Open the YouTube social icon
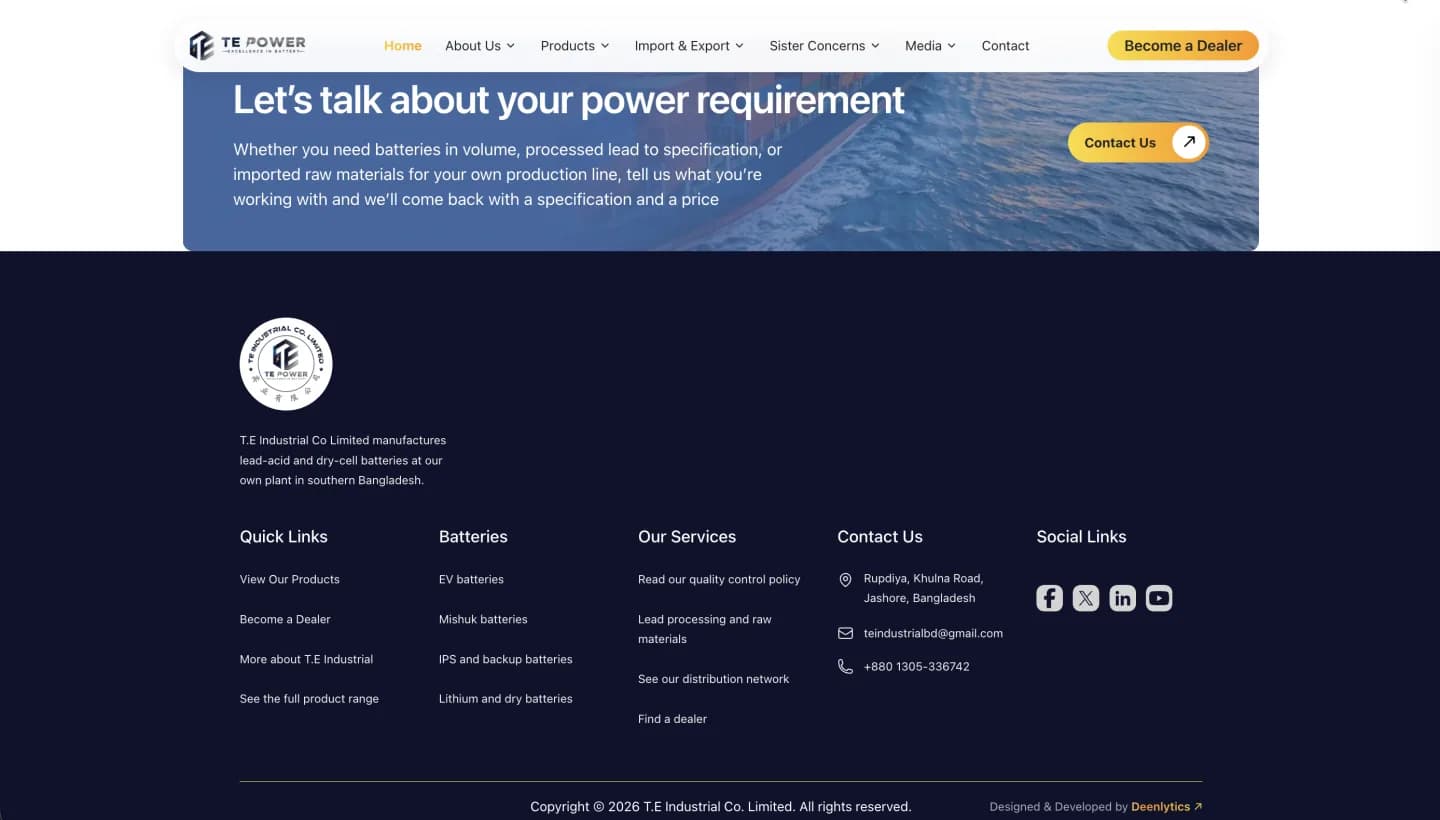This screenshot has height=820, width=1440. point(1159,598)
